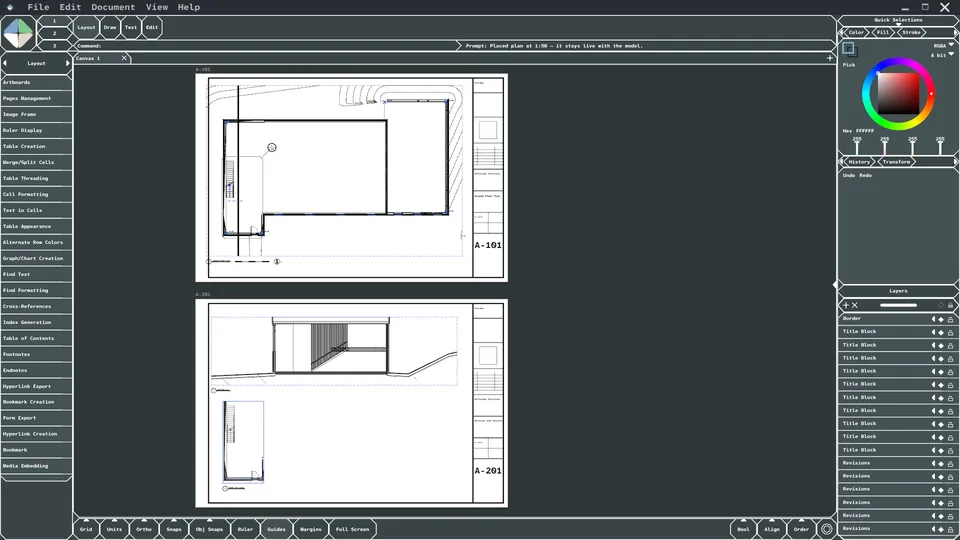Add a new canvas tab with plus icon

click(830, 58)
